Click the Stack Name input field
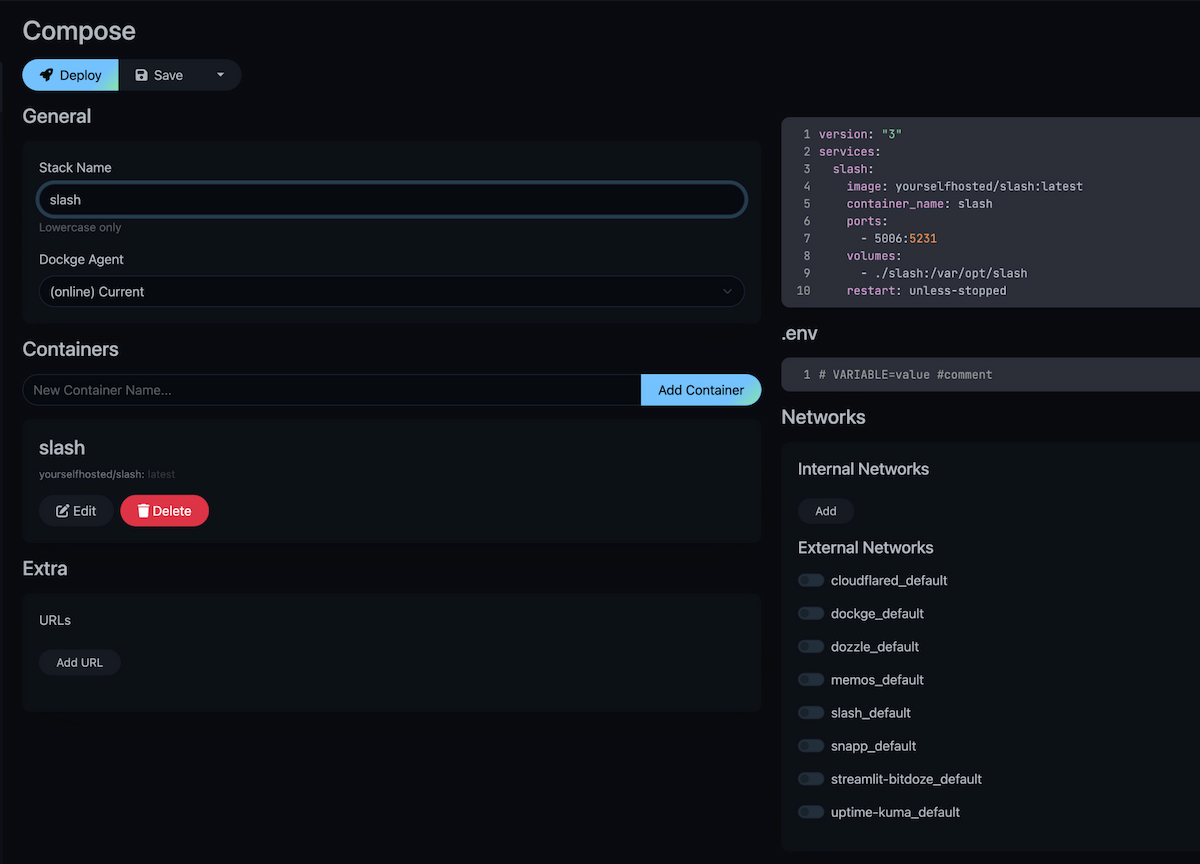The width and height of the screenshot is (1200, 864). pyautogui.click(x=391, y=200)
